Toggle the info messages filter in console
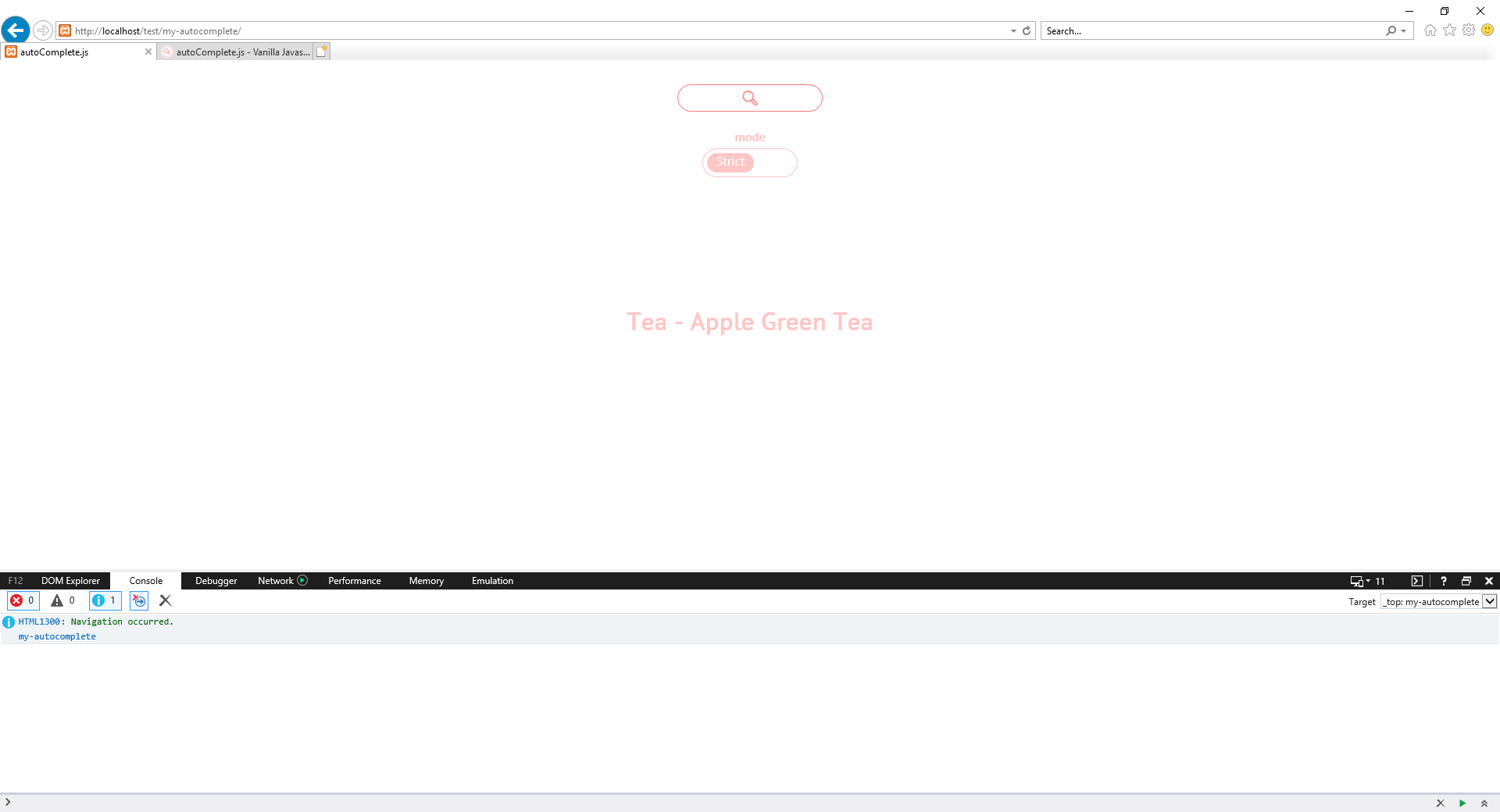This screenshot has width=1500, height=812. click(104, 601)
